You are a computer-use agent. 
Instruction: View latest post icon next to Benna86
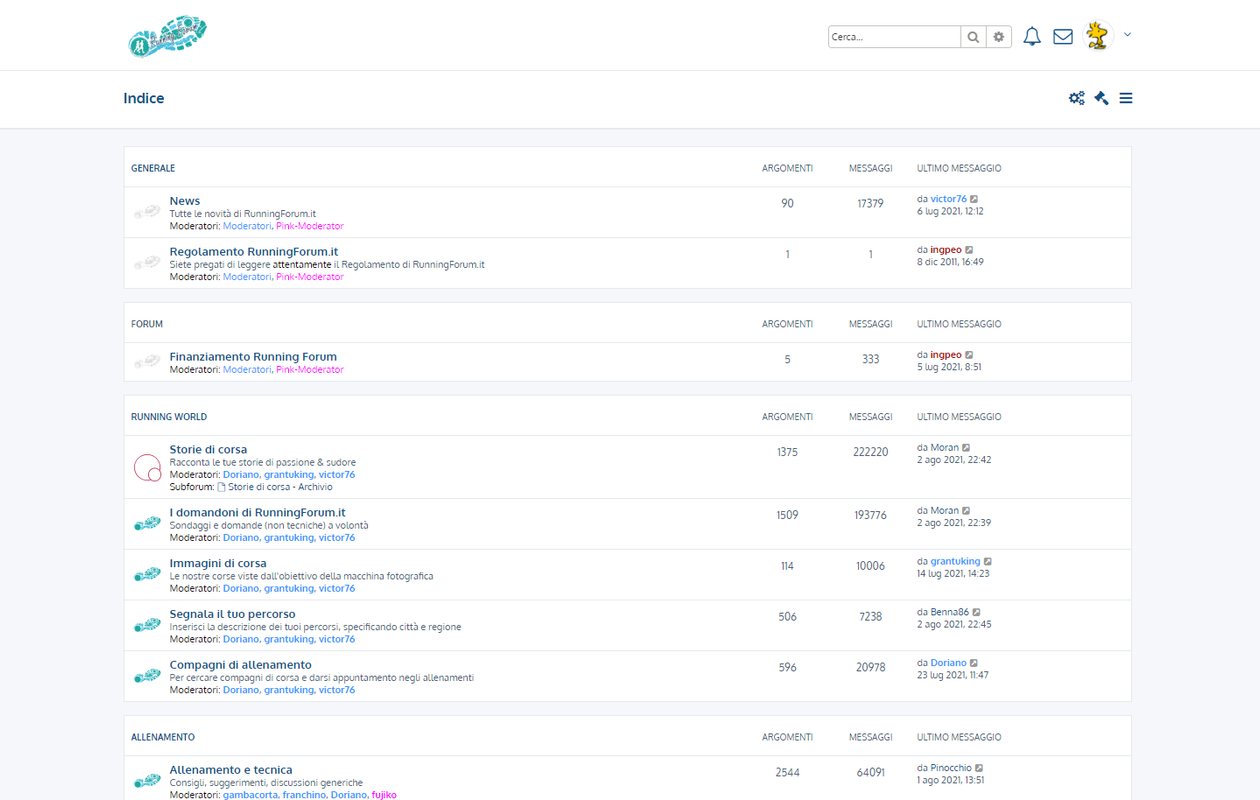977,612
